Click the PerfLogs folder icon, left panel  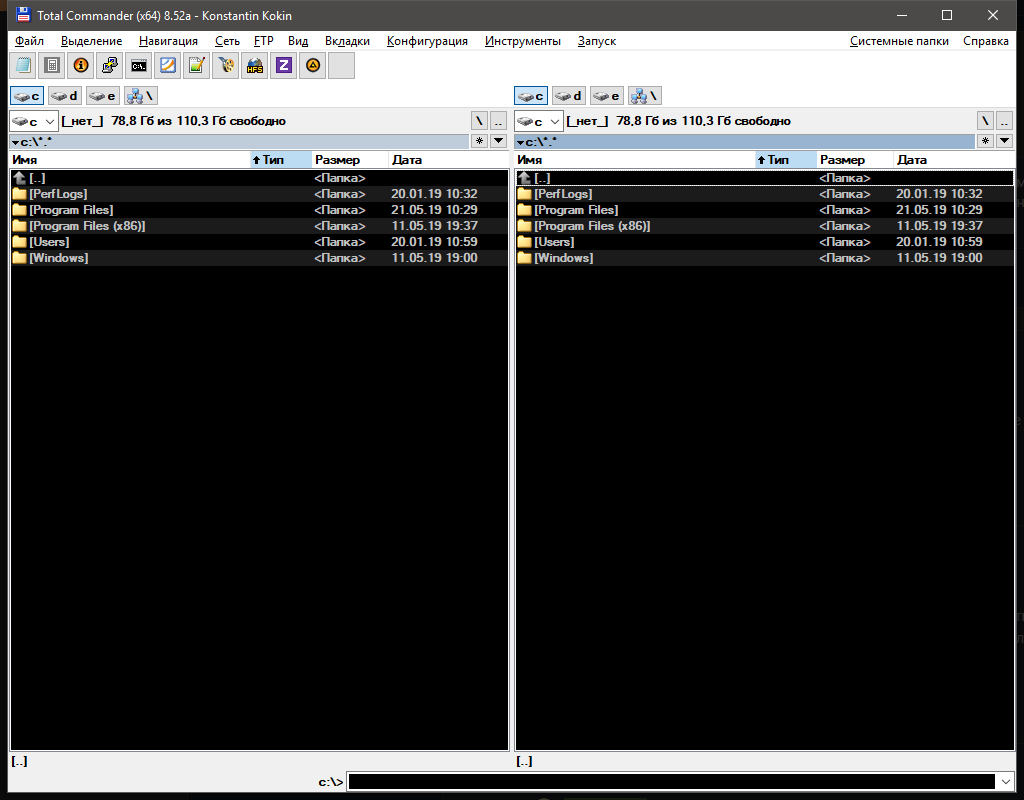coord(20,194)
